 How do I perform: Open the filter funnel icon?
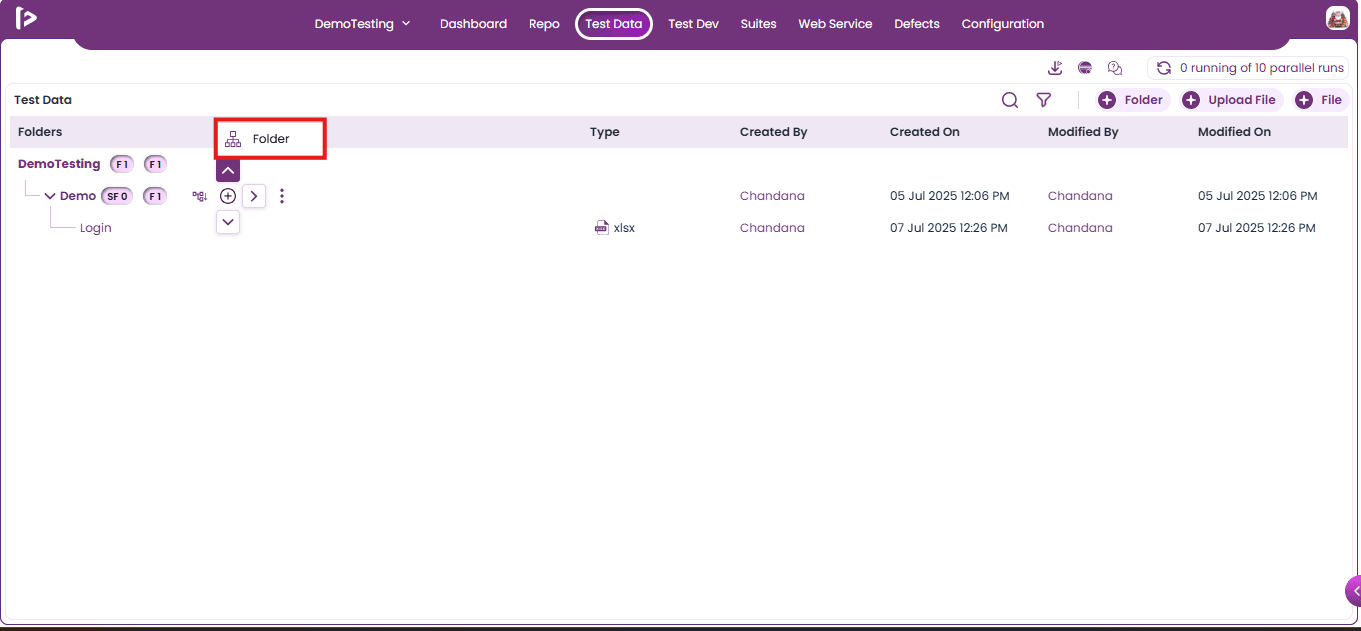(1043, 100)
